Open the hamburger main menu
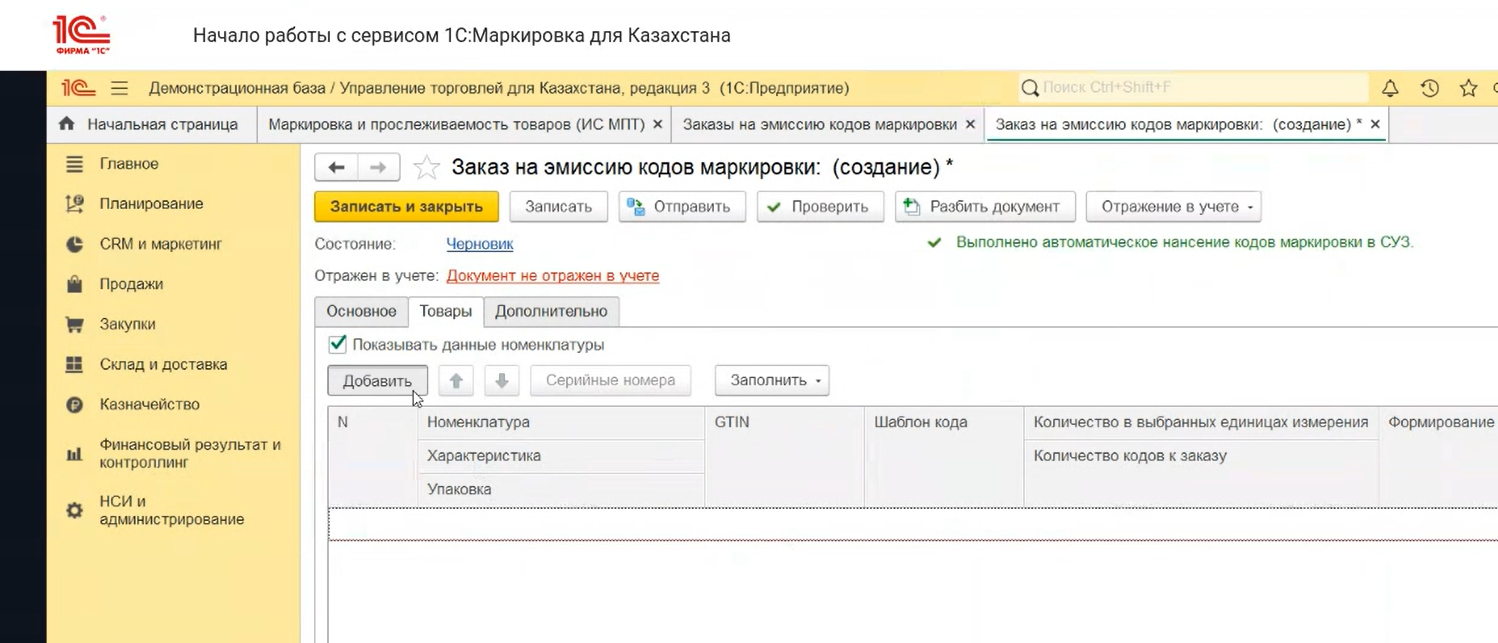The height and width of the screenshot is (643, 1498). (x=120, y=88)
